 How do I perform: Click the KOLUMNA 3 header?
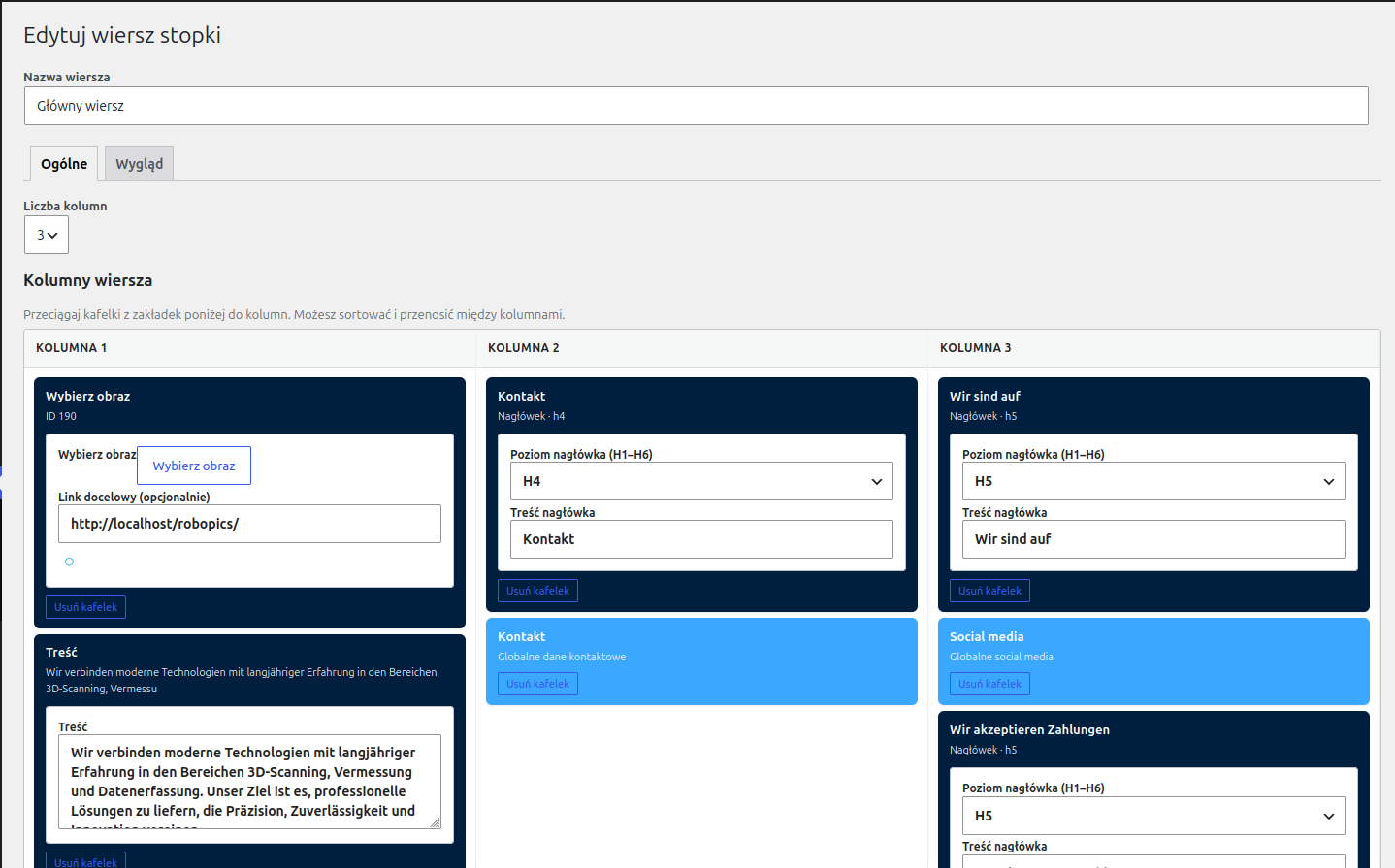click(x=976, y=347)
